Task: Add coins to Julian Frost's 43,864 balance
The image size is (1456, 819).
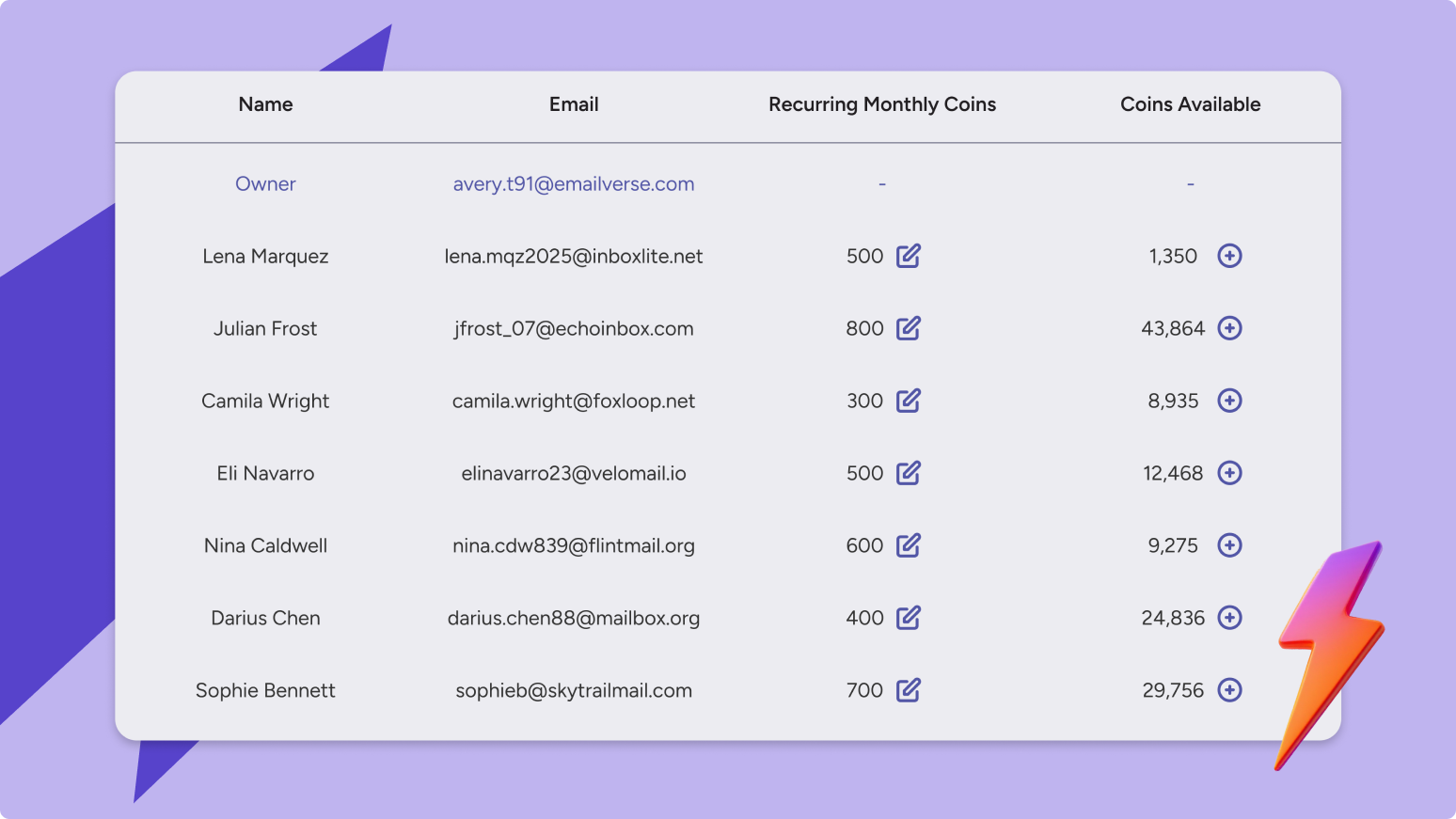Action: point(1229,328)
